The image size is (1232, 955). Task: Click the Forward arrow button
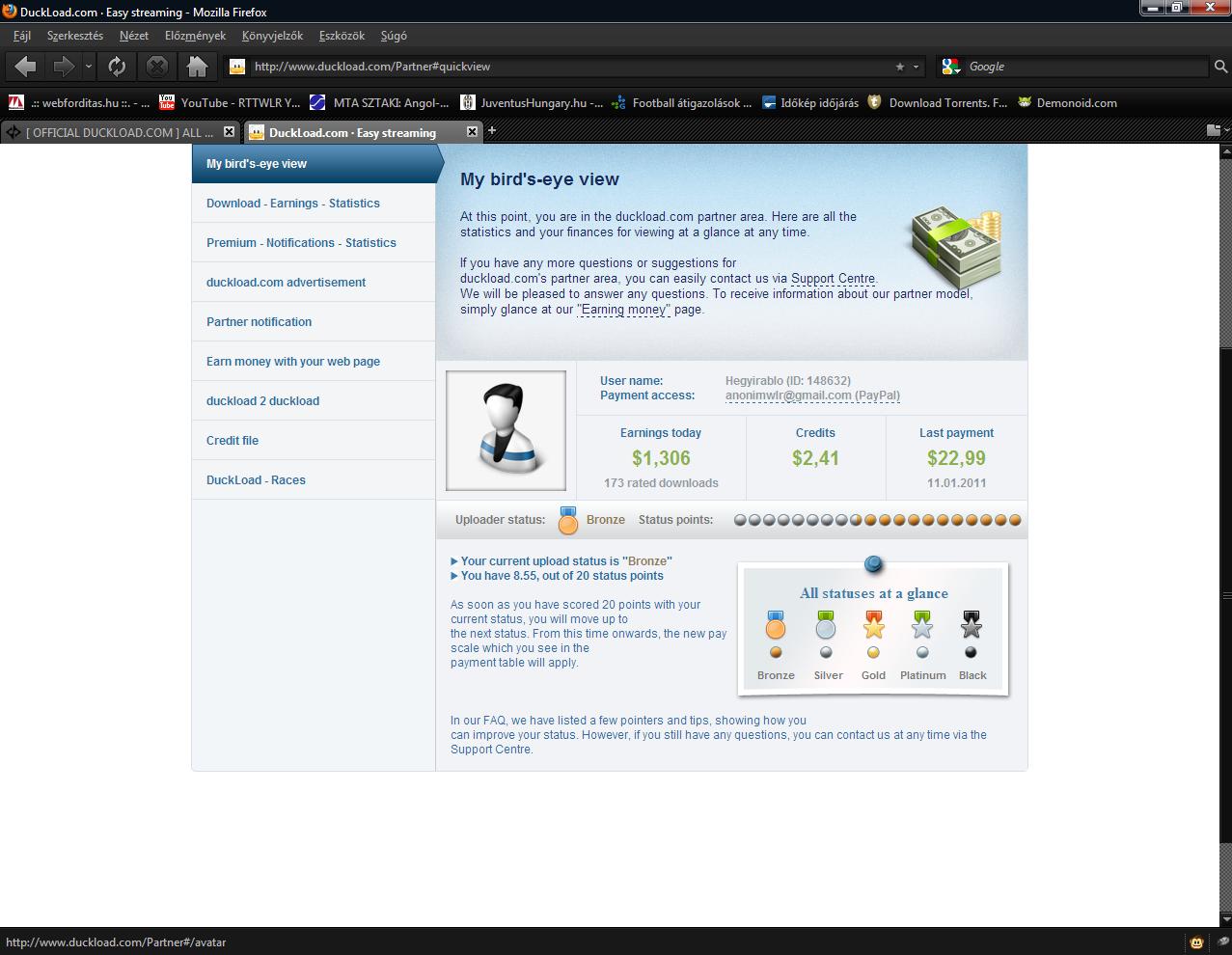click(x=63, y=66)
